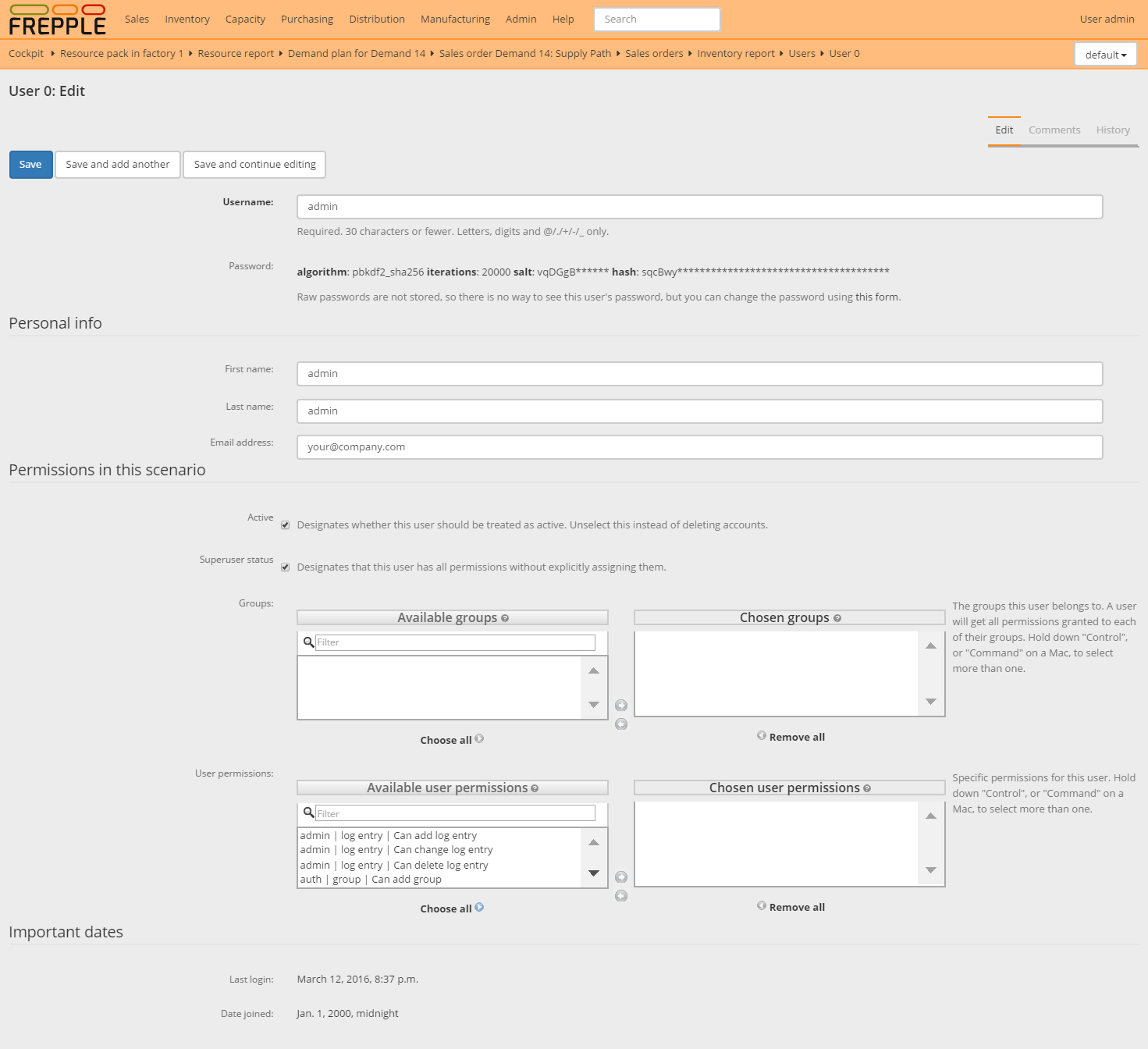This screenshot has width=1148, height=1049.
Task: Click help icon beside Available groups
Action: tap(505, 618)
